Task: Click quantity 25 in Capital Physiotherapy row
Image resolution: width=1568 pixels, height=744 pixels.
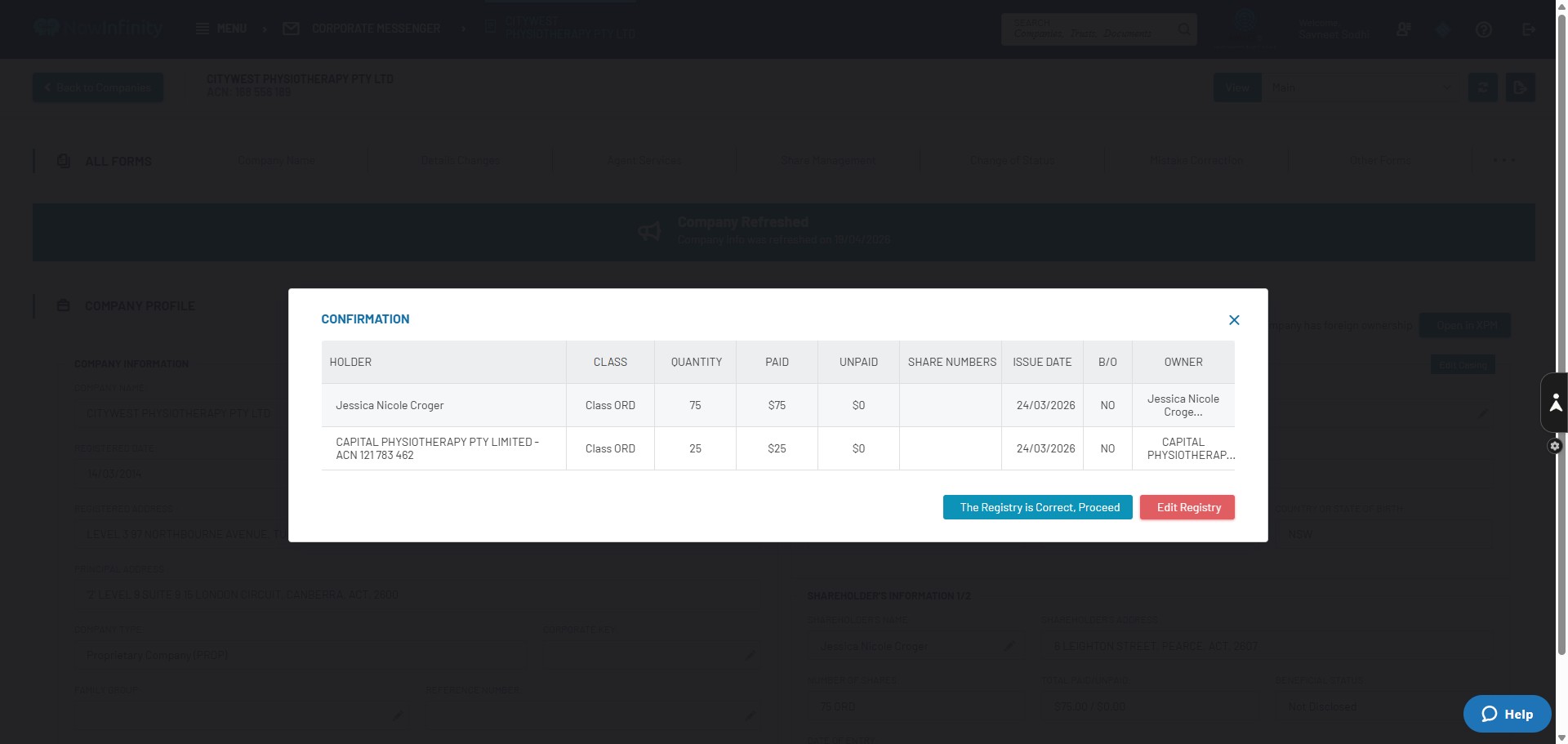Action: pyautogui.click(x=695, y=448)
